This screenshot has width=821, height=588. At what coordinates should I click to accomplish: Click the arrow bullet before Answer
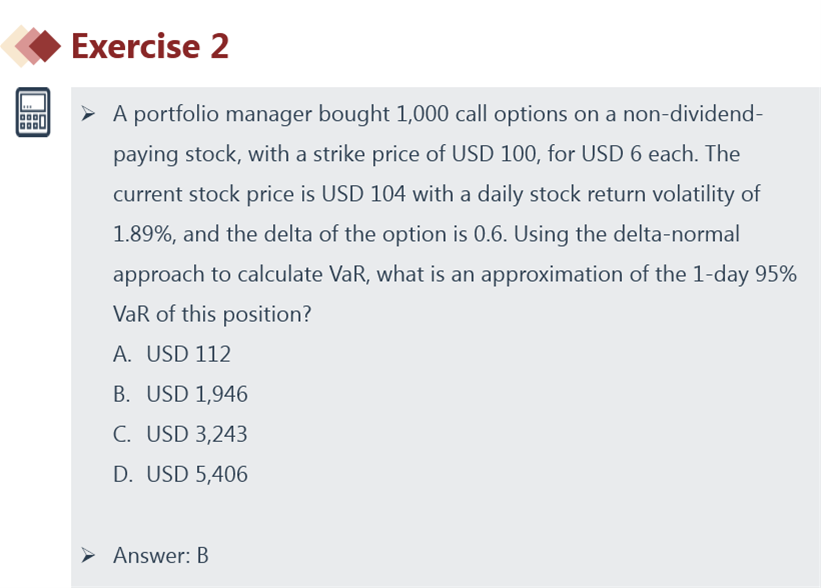pyautogui.click(x=88, y=555)
